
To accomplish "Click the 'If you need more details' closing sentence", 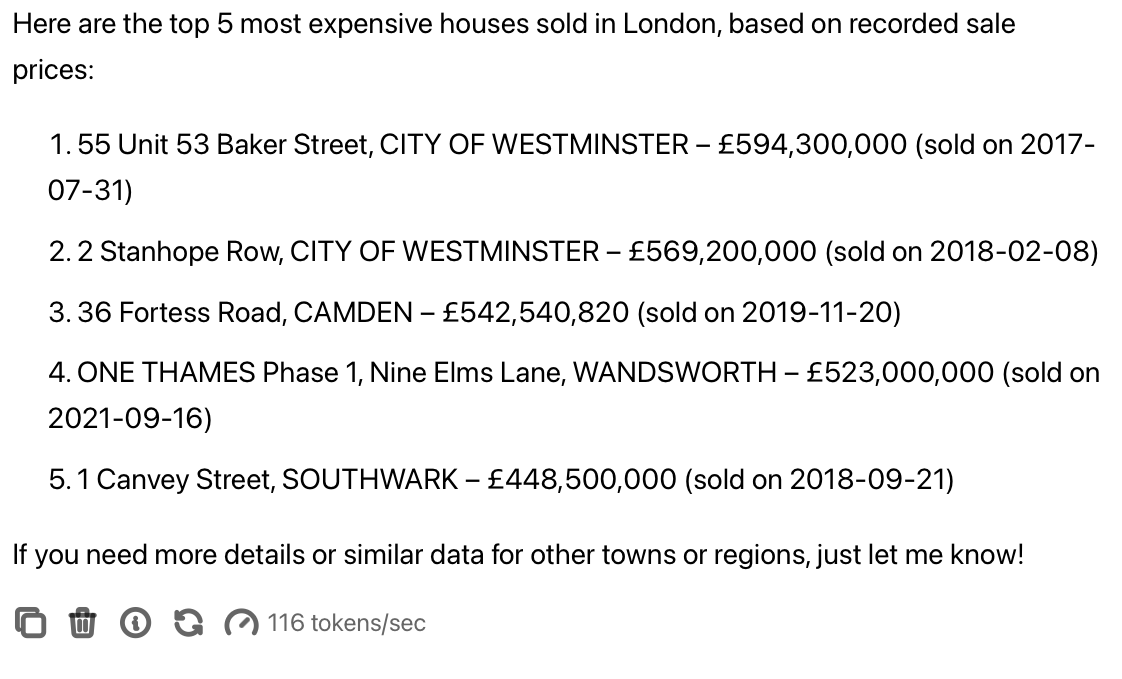I will 518,554.
